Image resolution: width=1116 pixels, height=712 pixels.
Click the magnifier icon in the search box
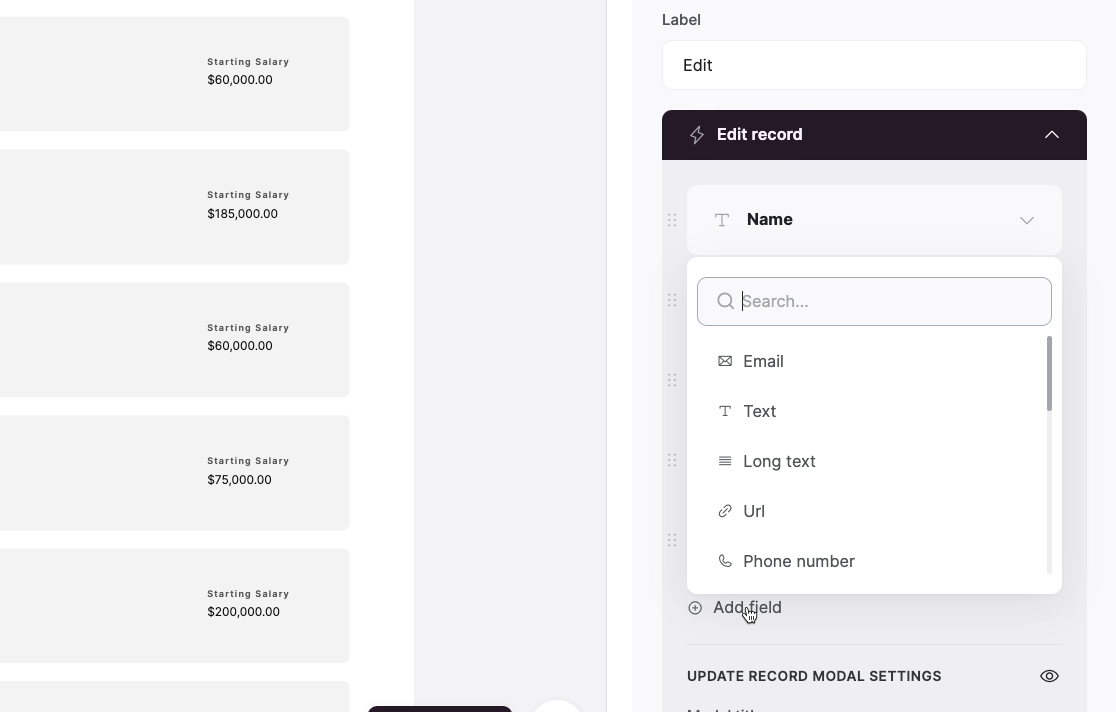tap(725, 301)
